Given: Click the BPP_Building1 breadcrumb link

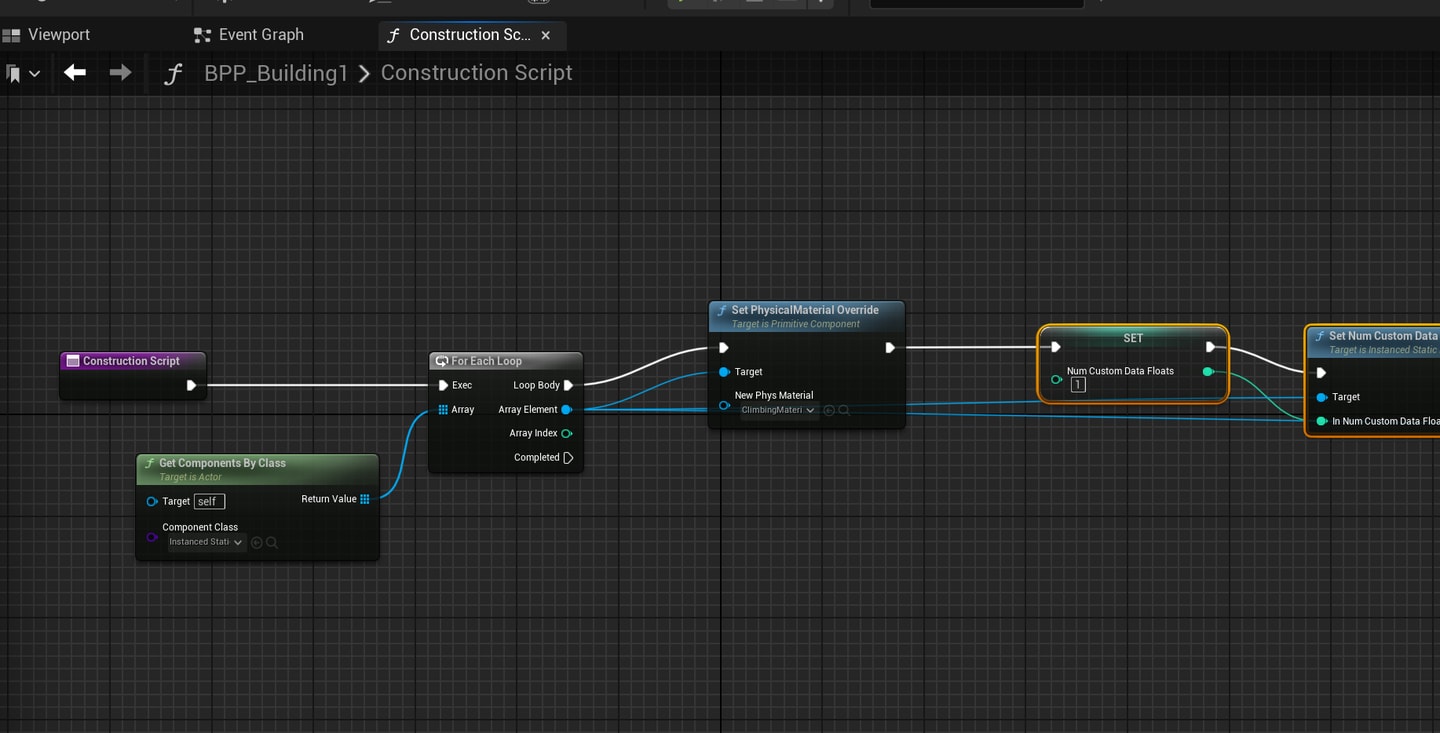Looking at the screenshot, I should pos(276,73).
